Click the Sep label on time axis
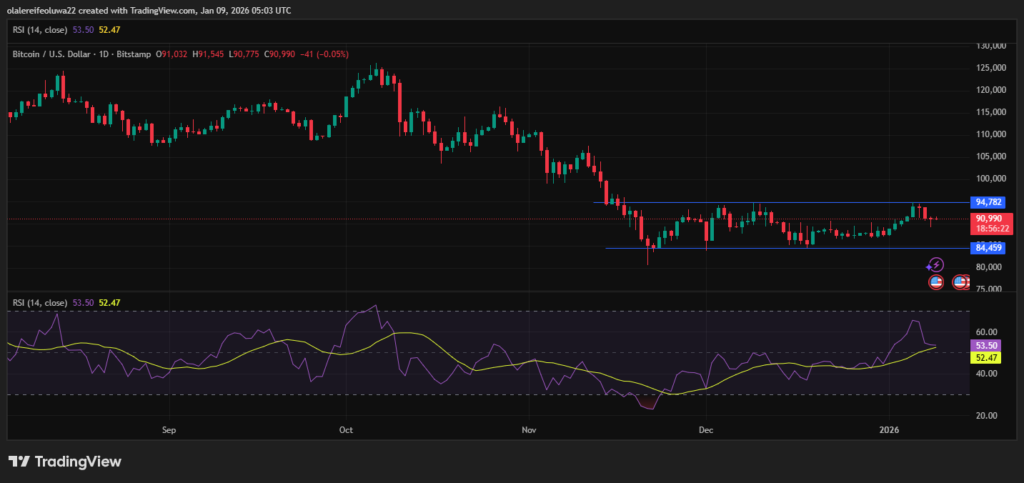This screenshot has width=1024, height=483. [168, 428]
